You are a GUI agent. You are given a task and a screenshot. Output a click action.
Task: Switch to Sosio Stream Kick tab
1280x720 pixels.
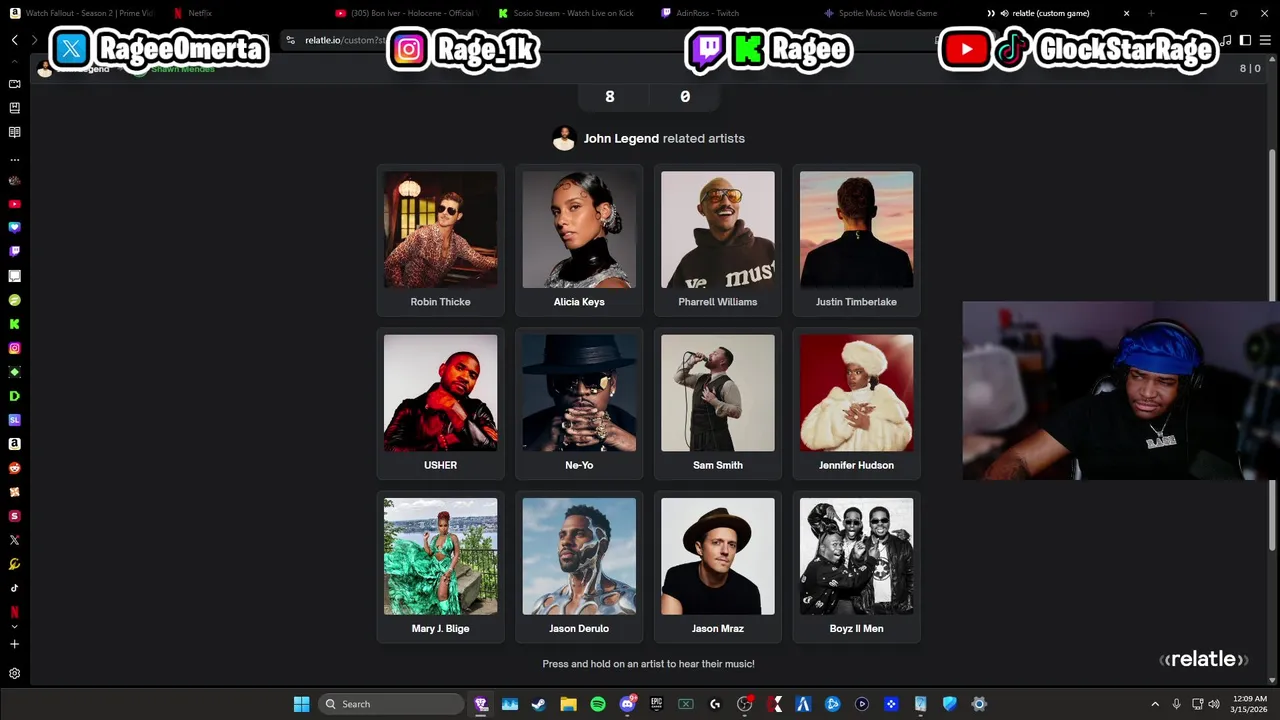(x=570, y=13)
